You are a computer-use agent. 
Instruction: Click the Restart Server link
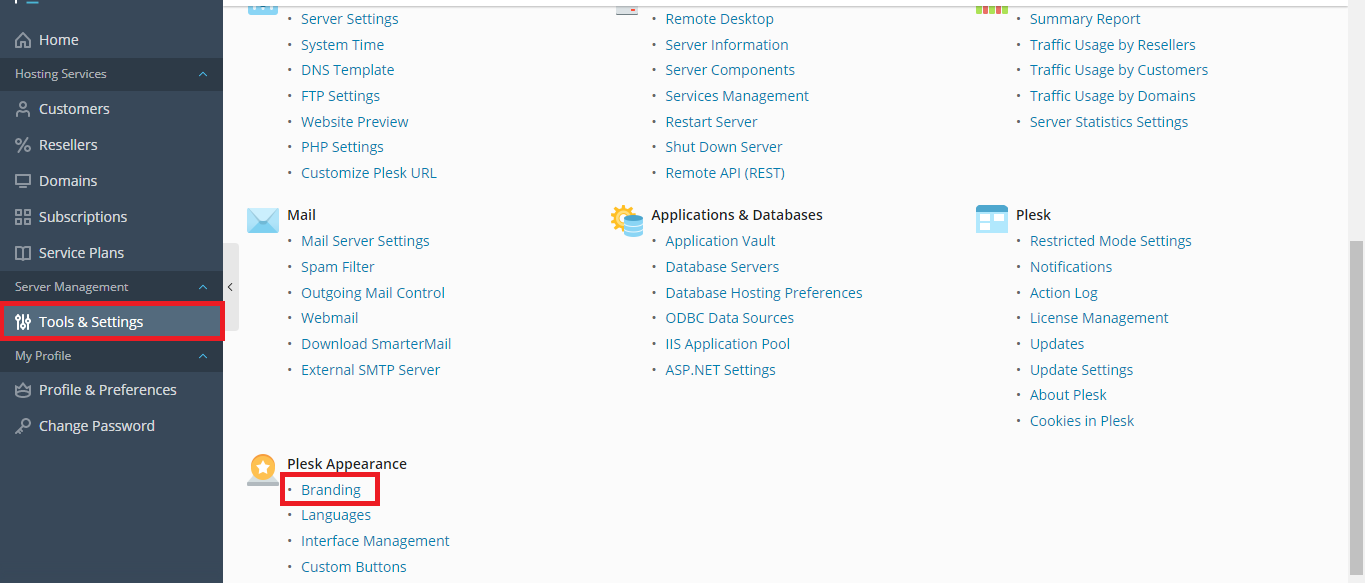pyautogui.click(x=711, y=122)
